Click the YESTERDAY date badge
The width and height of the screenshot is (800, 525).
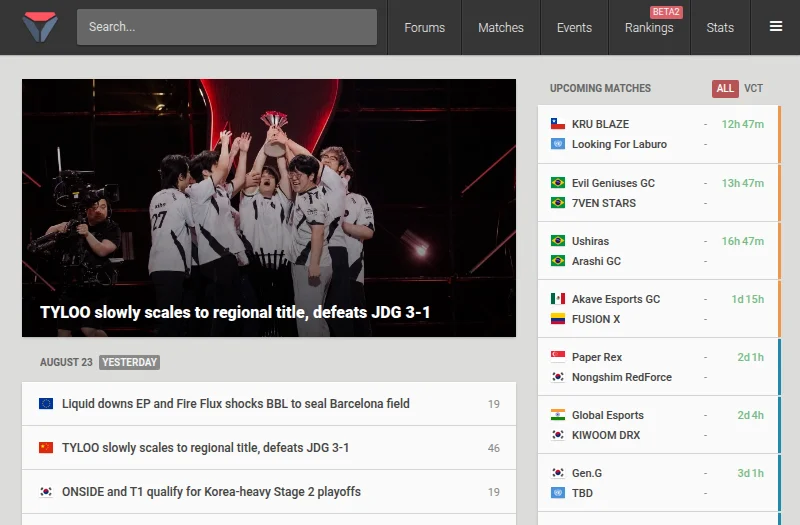(129, 362)
